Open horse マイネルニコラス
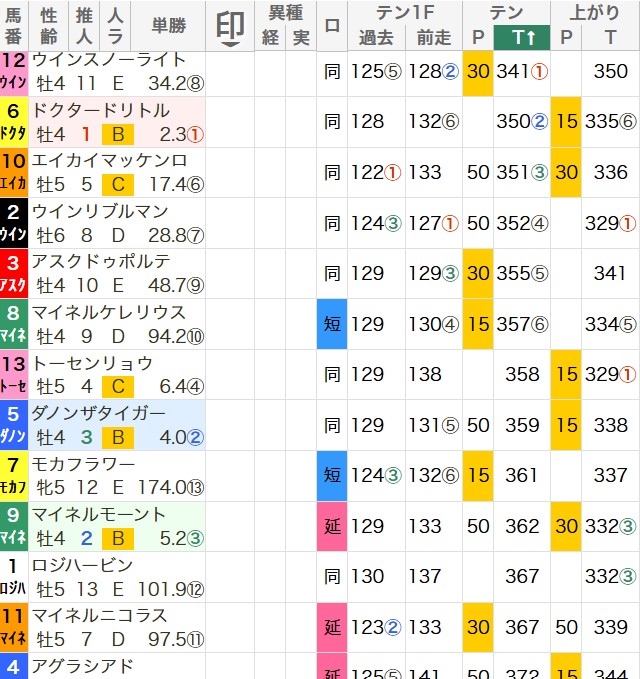Image resolution: width=640 pixels, height=679 pixels. tap(99, 615)
